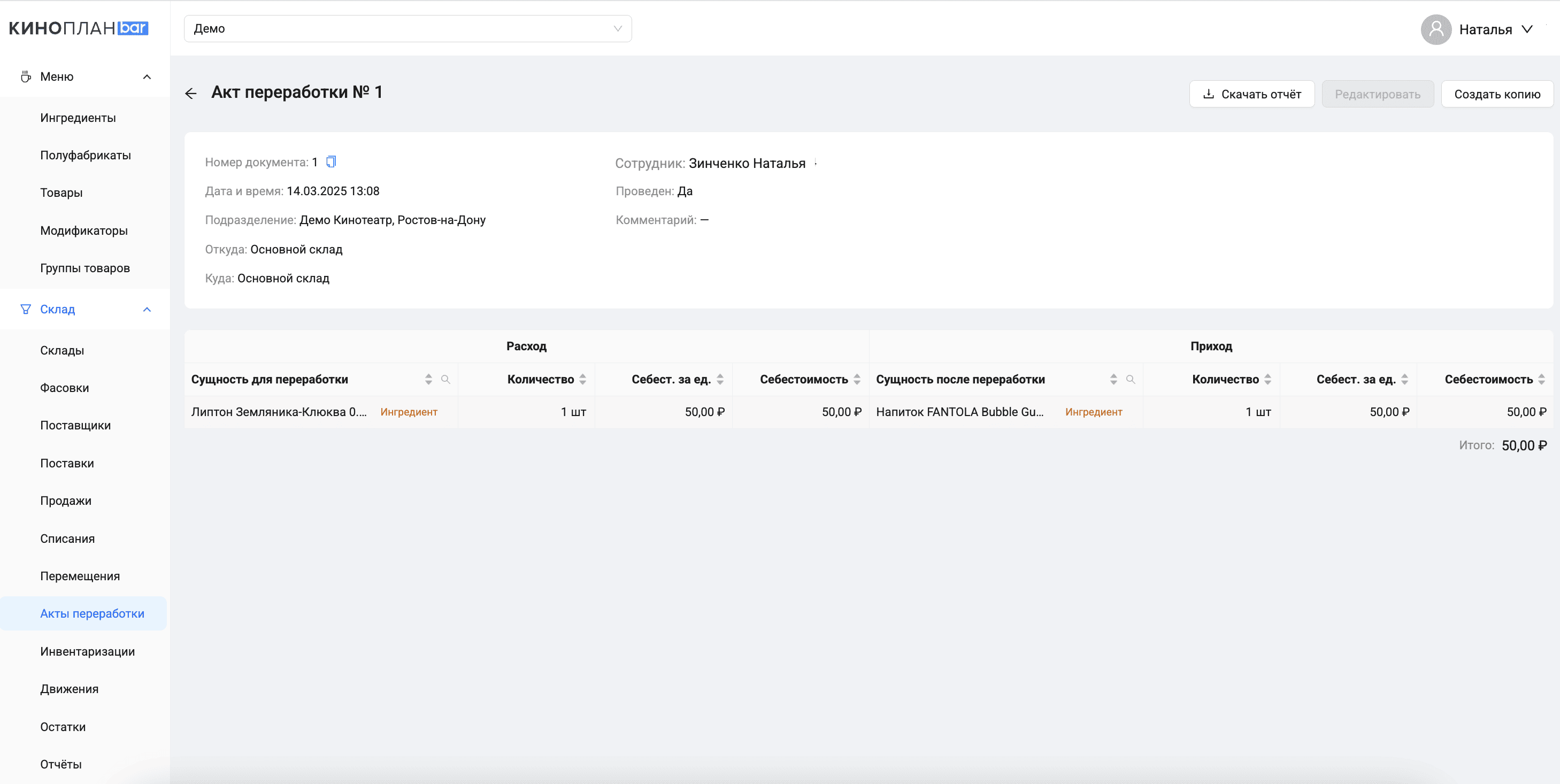Click the user avatar icon
1560x784 pixels.
1436,29
